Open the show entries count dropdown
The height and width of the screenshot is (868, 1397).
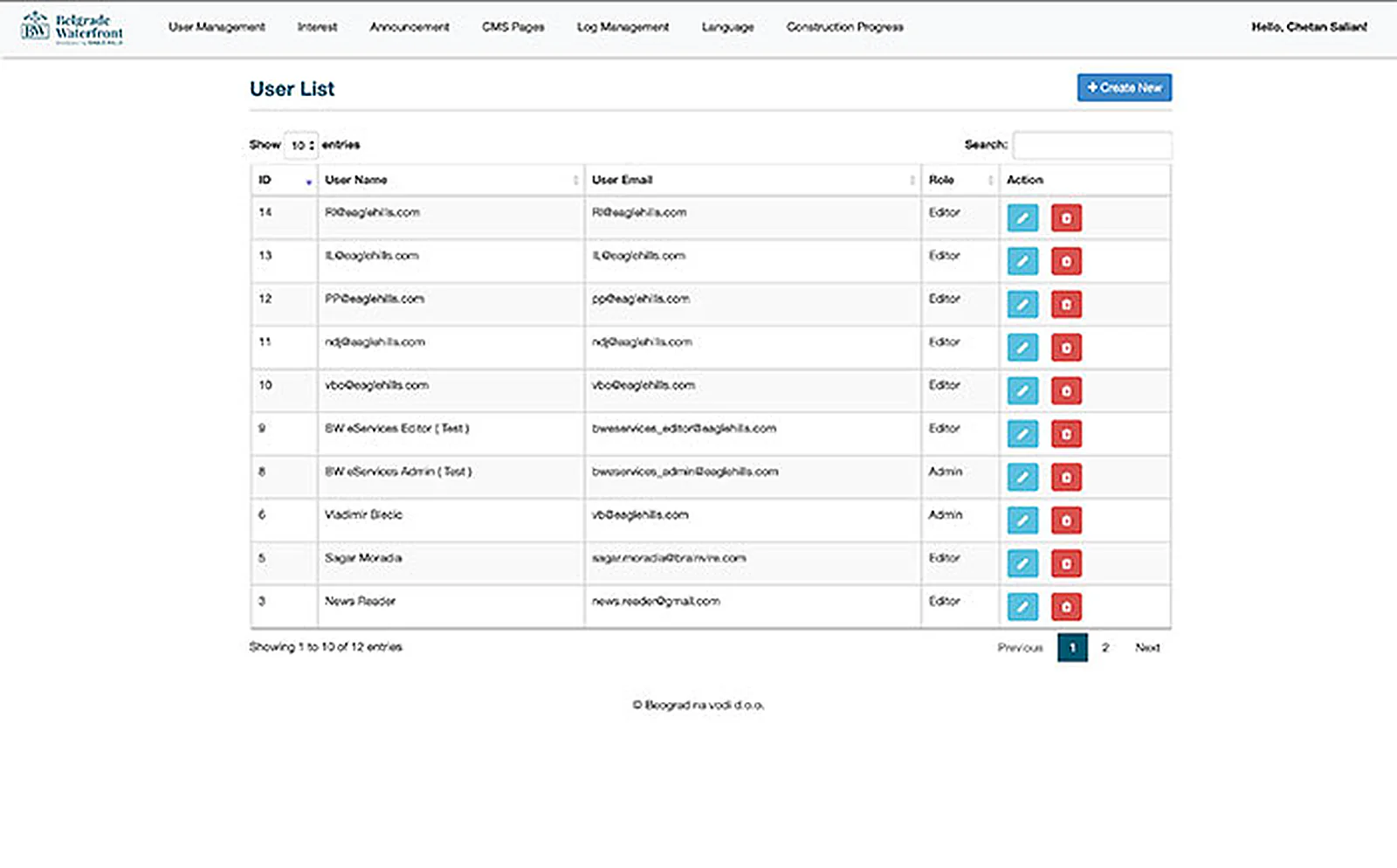301,145
